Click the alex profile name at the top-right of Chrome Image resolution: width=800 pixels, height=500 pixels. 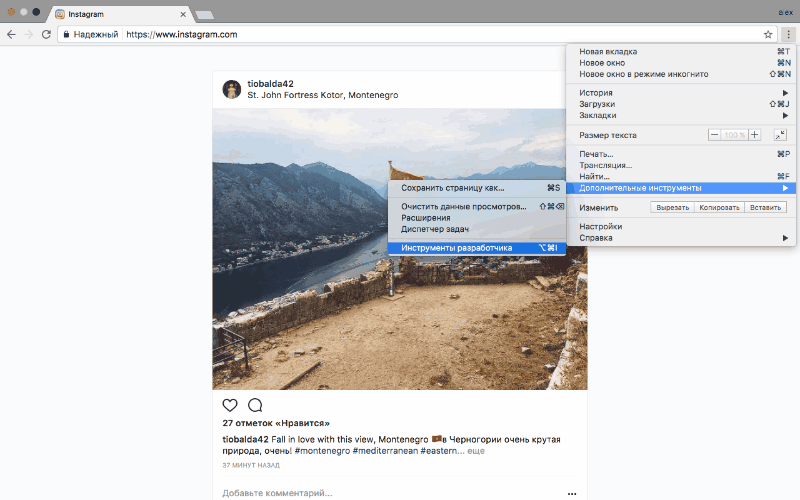point(785,12)
